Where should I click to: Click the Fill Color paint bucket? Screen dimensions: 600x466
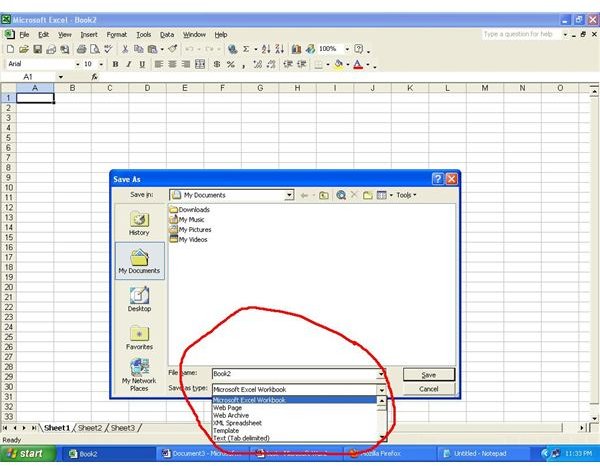coord(338,64)
